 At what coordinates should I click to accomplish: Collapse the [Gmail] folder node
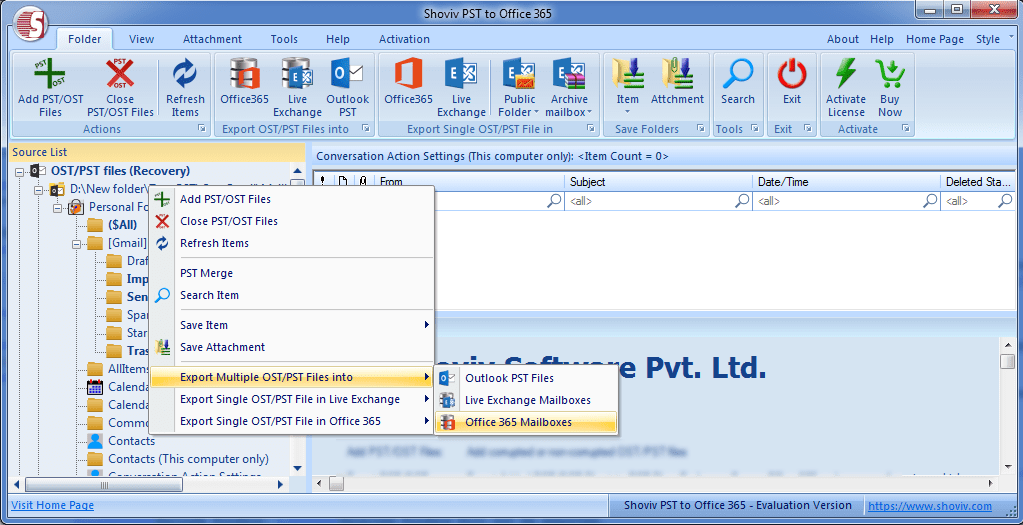pyautogui.click(x=77, y=243)
